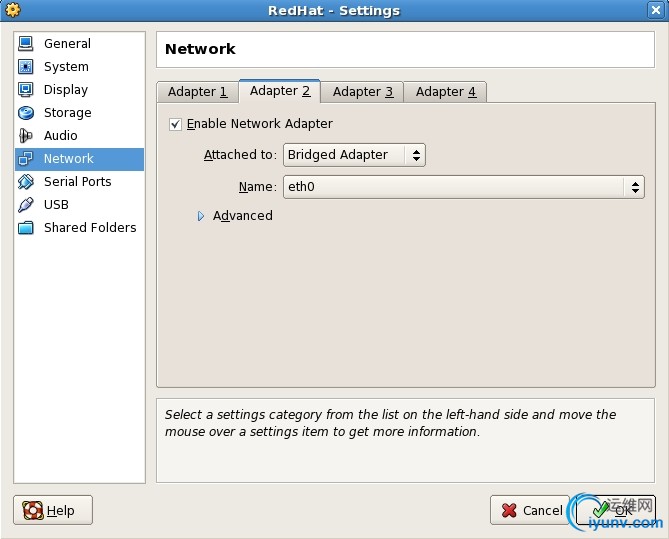Click the Shared Folders folder icon
This screenshot has width=669, height=539.
[x=26, y=228]
